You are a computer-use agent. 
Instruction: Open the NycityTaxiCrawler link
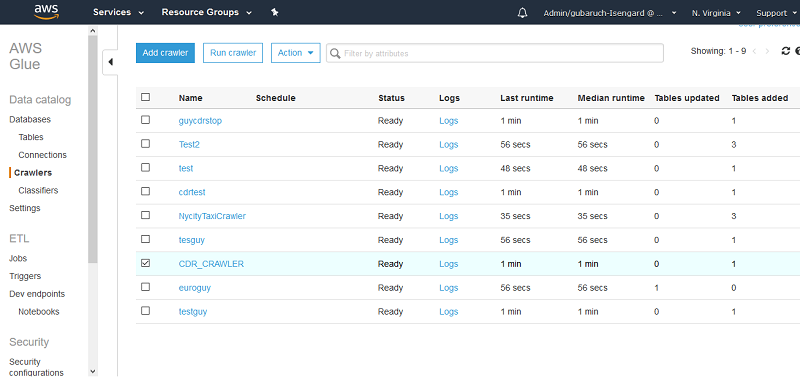(x=212, y=216)
